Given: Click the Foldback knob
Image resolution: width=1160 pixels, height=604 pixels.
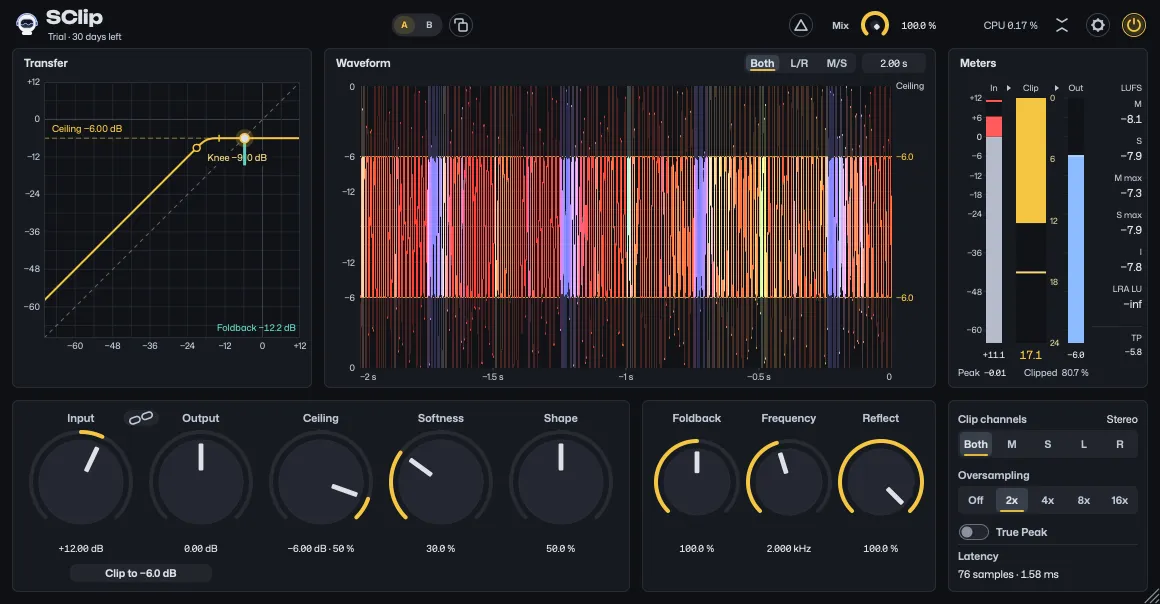Looking at the screenshot, I should (x=696, y=482).
